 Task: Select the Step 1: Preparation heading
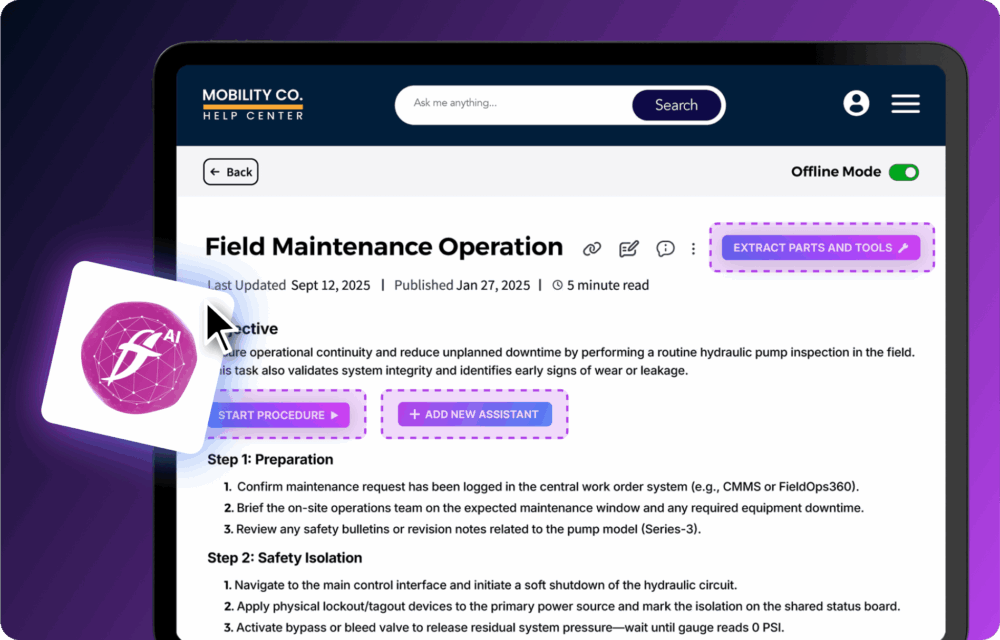270,460
